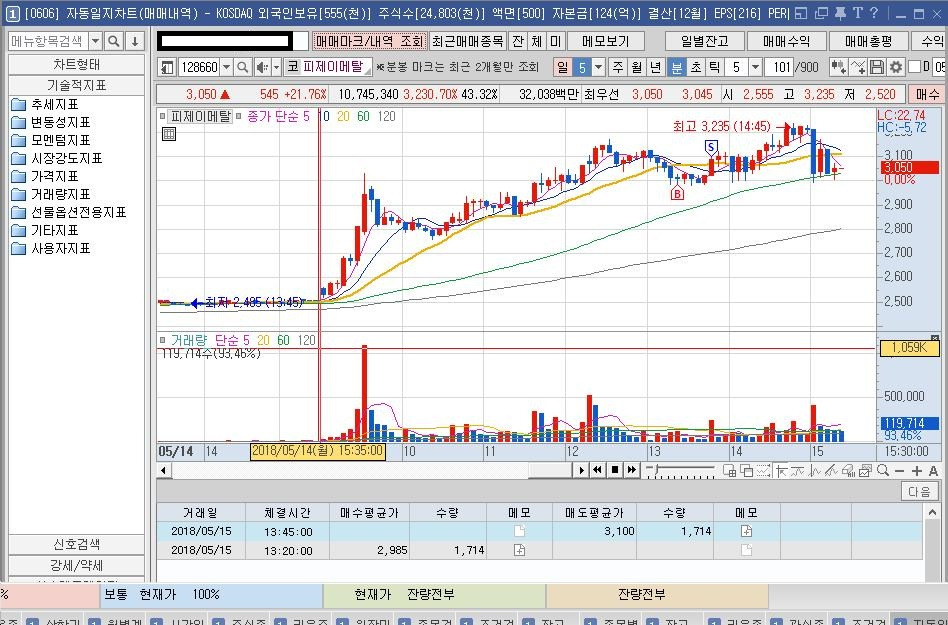
Task: Click the fast-forward button under the chart
Action: 632,470
